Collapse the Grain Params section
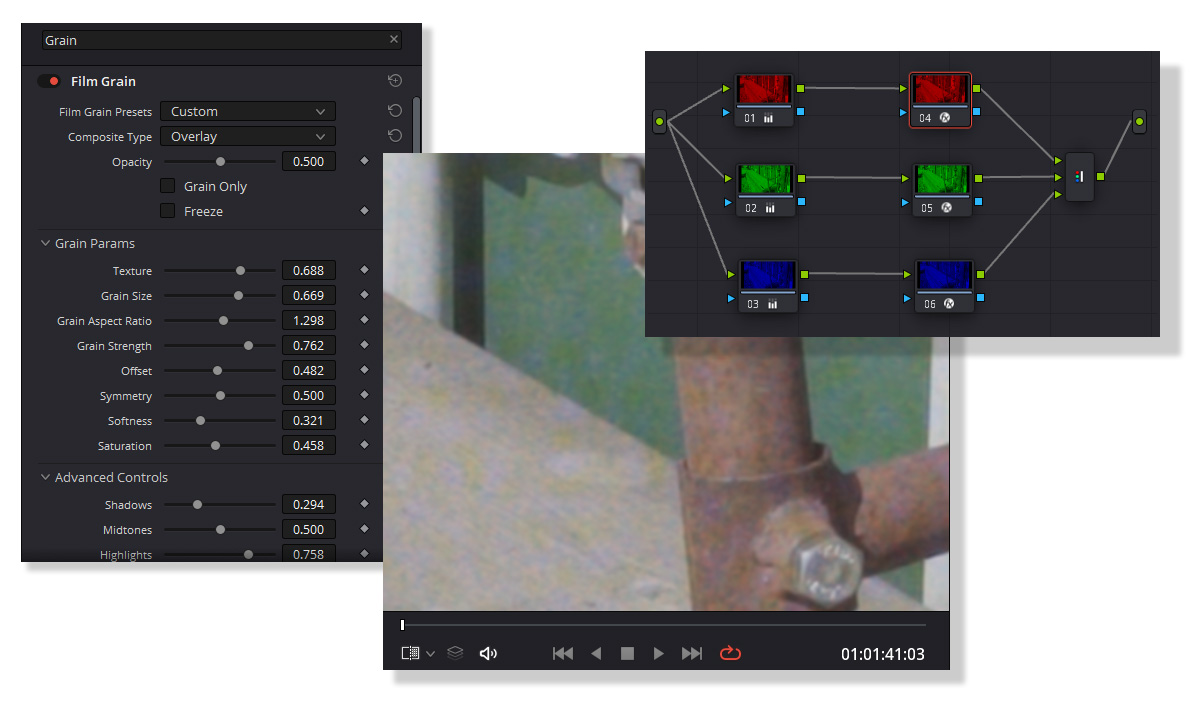This screenshot has height=706, width=1192. click(46, 243)
